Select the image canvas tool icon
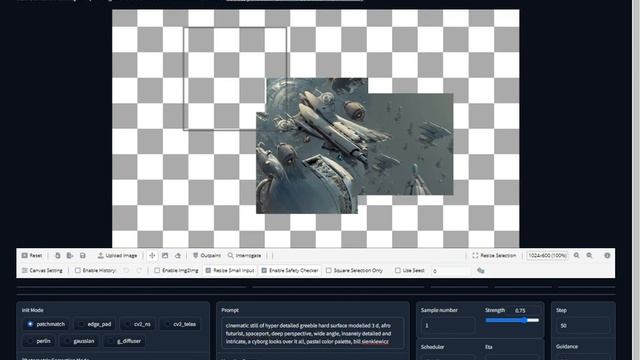 165,256
